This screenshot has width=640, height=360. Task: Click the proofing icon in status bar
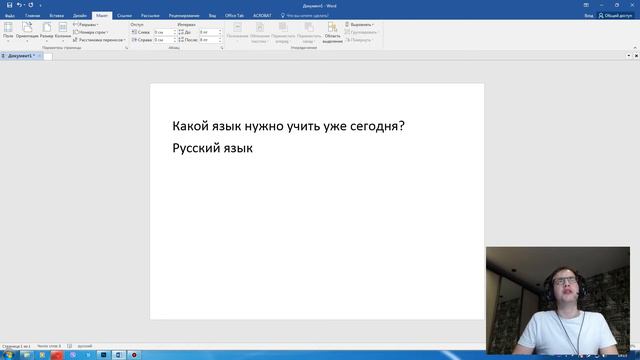(x=69, y=346)
